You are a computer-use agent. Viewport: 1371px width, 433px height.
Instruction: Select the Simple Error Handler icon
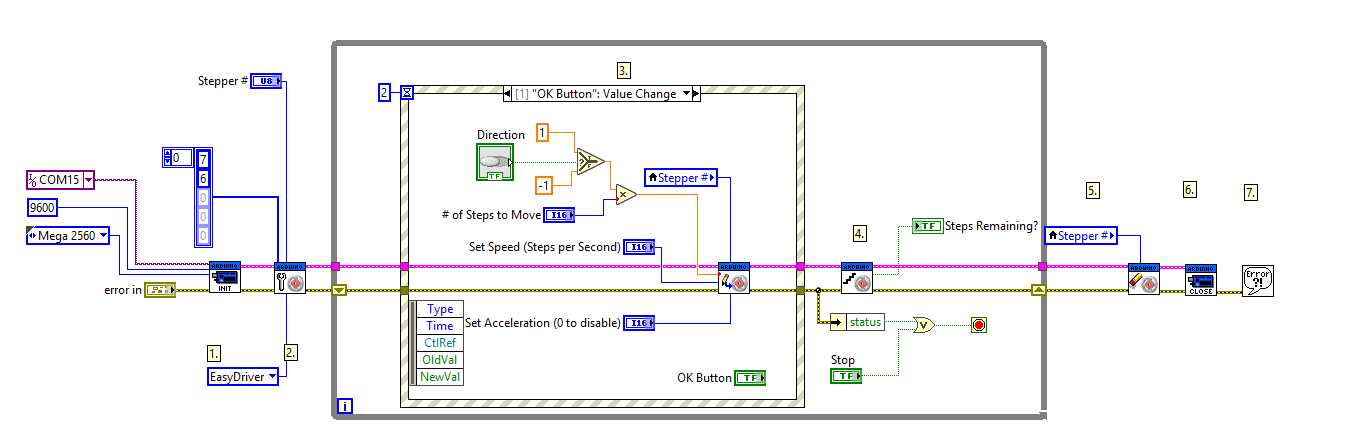tap(1257, 281)
